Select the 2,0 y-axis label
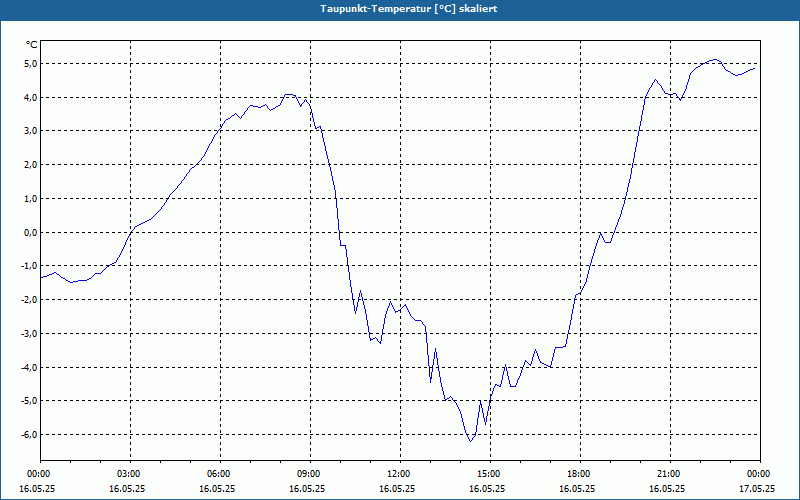800x500 pixels. tap(30, 165)
